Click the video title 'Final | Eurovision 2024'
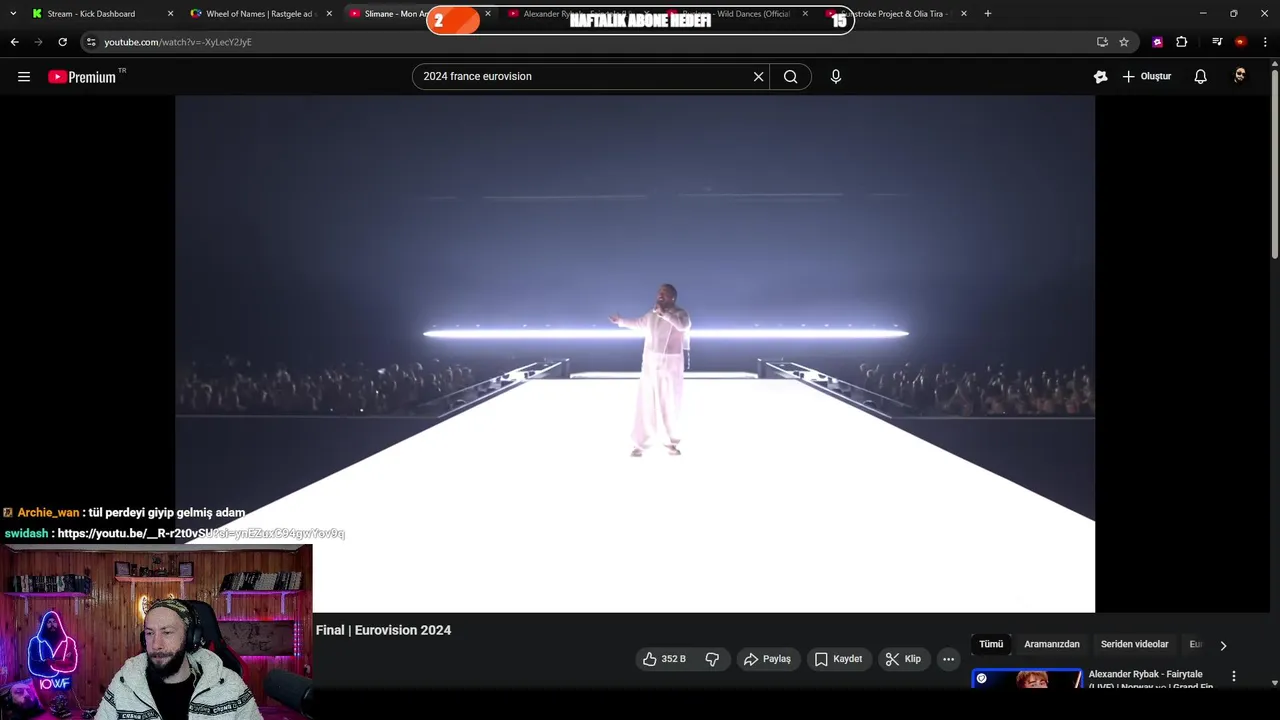Screen dimensions: 1280x720 point(383,630)
